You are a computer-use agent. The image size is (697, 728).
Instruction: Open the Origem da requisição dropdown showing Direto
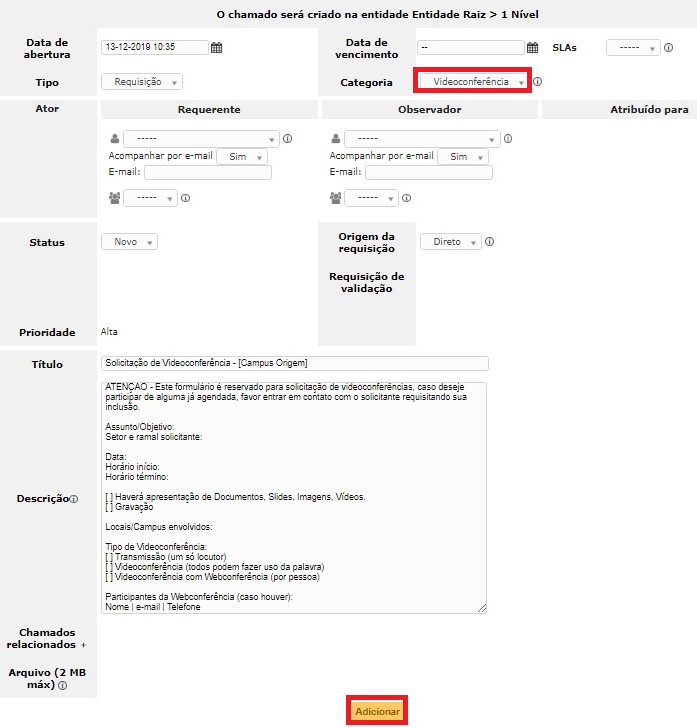point(450,242)
